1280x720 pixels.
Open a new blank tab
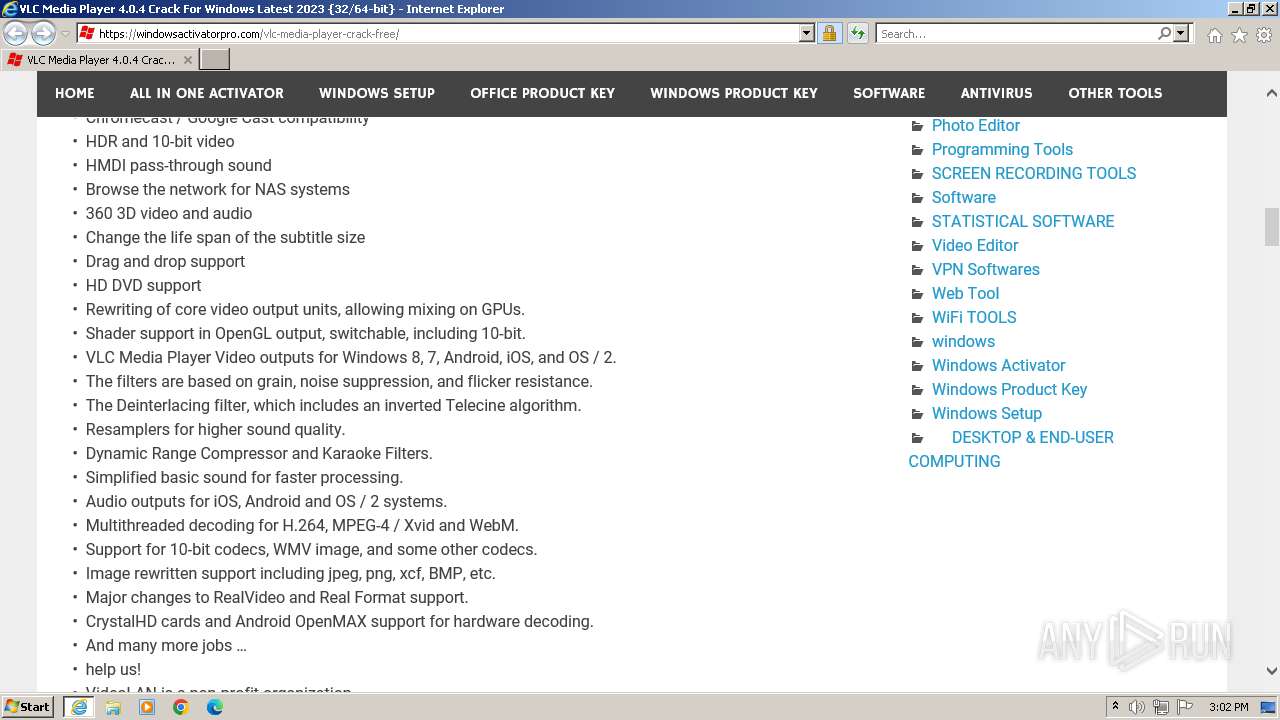[215, 60]
